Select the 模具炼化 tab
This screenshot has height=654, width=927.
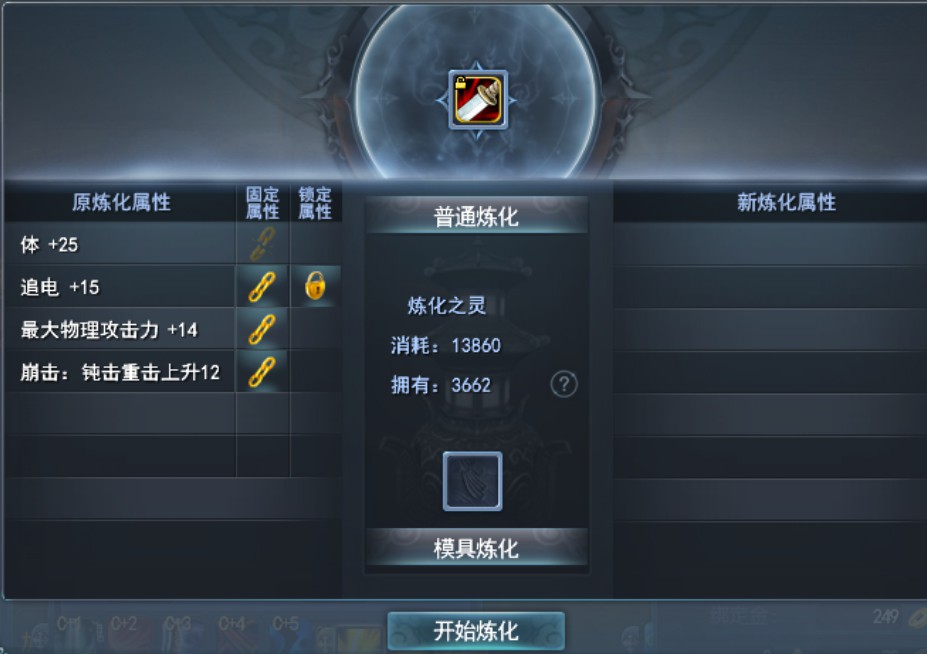477,548
